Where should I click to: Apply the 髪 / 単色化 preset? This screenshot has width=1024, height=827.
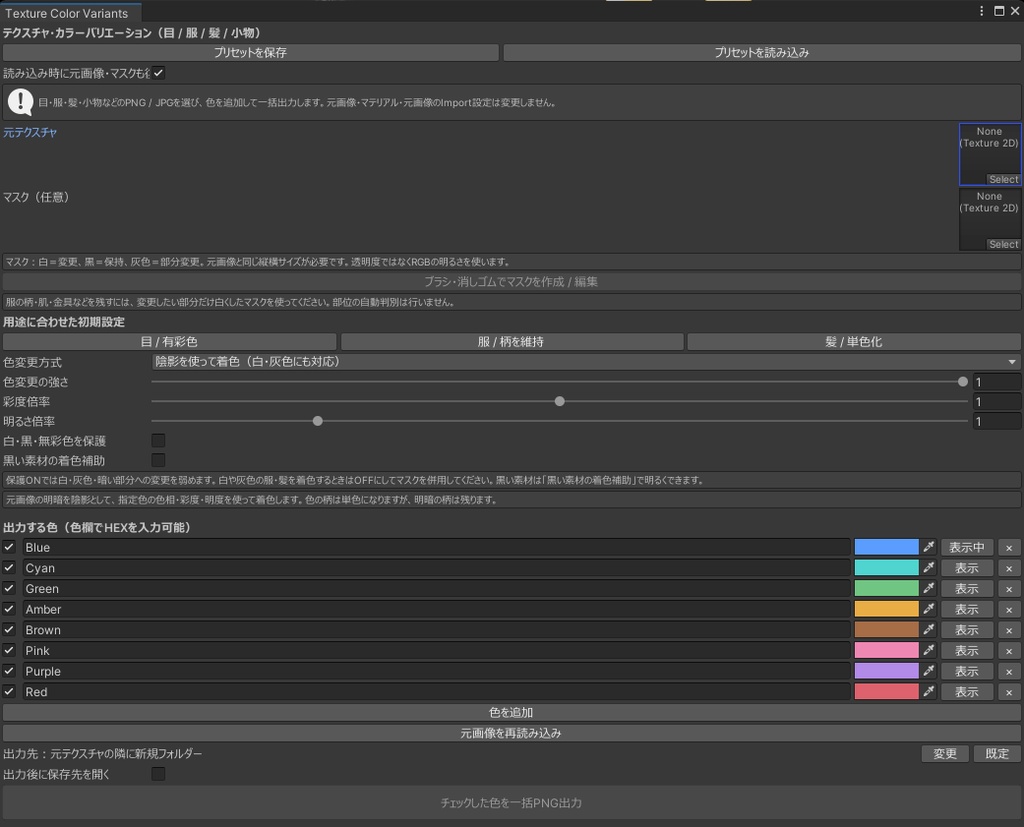click(854, 342)
